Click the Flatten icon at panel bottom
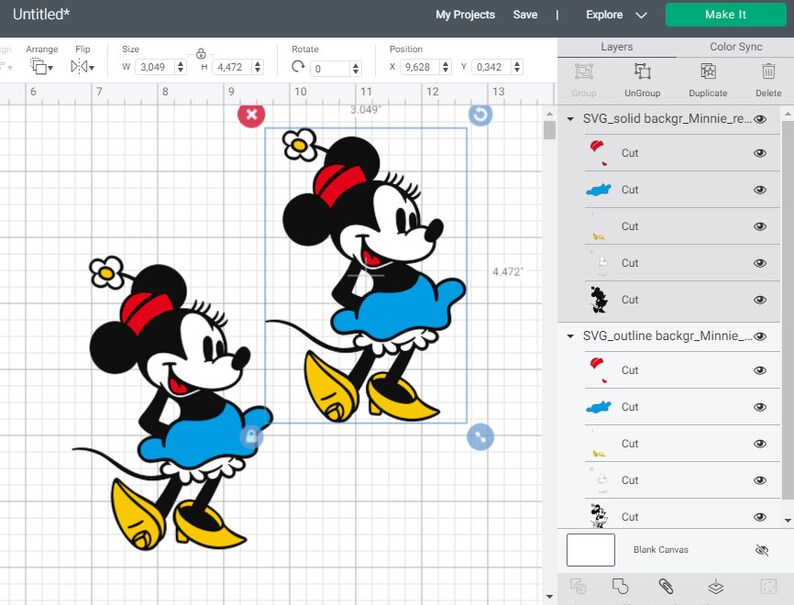Screen dimensions: 794x605 coord(716,586)
